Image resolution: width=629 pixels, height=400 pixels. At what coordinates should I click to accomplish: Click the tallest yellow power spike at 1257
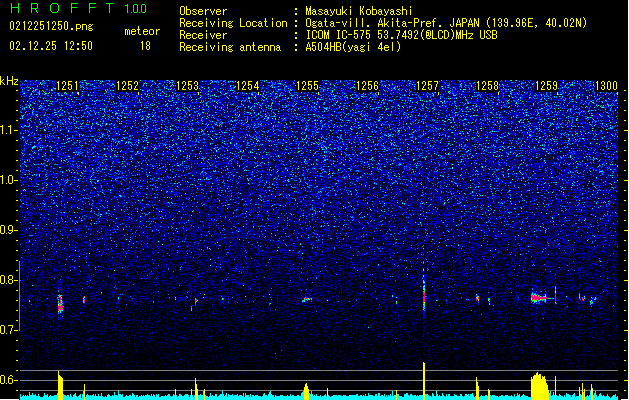tap(424, 380)
